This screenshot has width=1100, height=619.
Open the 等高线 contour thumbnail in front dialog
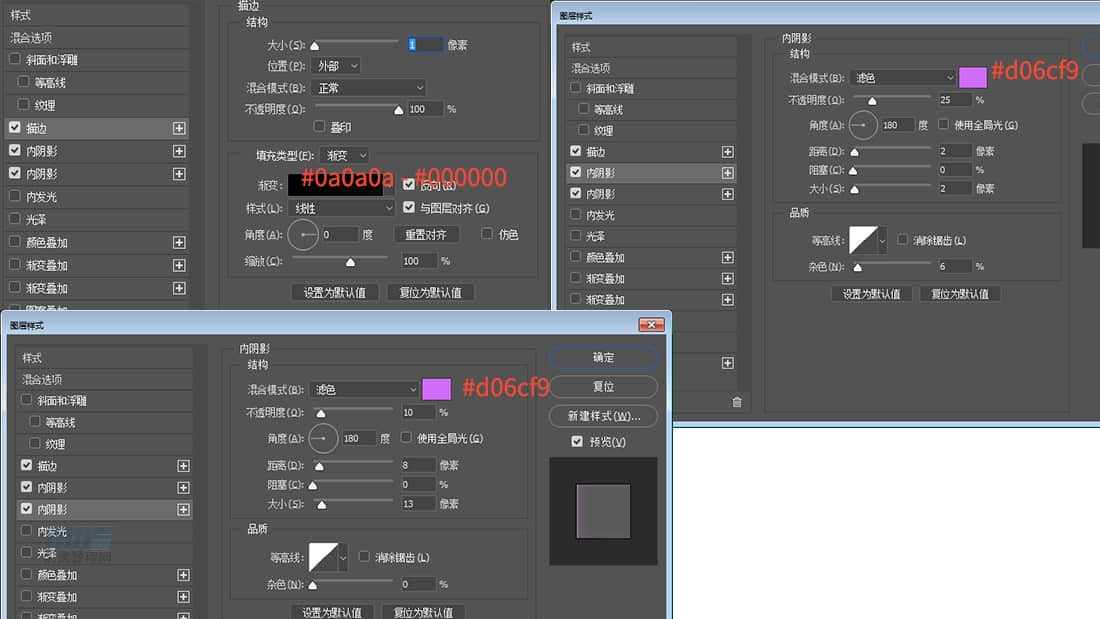pyautogui.click(x=323, y=557)
